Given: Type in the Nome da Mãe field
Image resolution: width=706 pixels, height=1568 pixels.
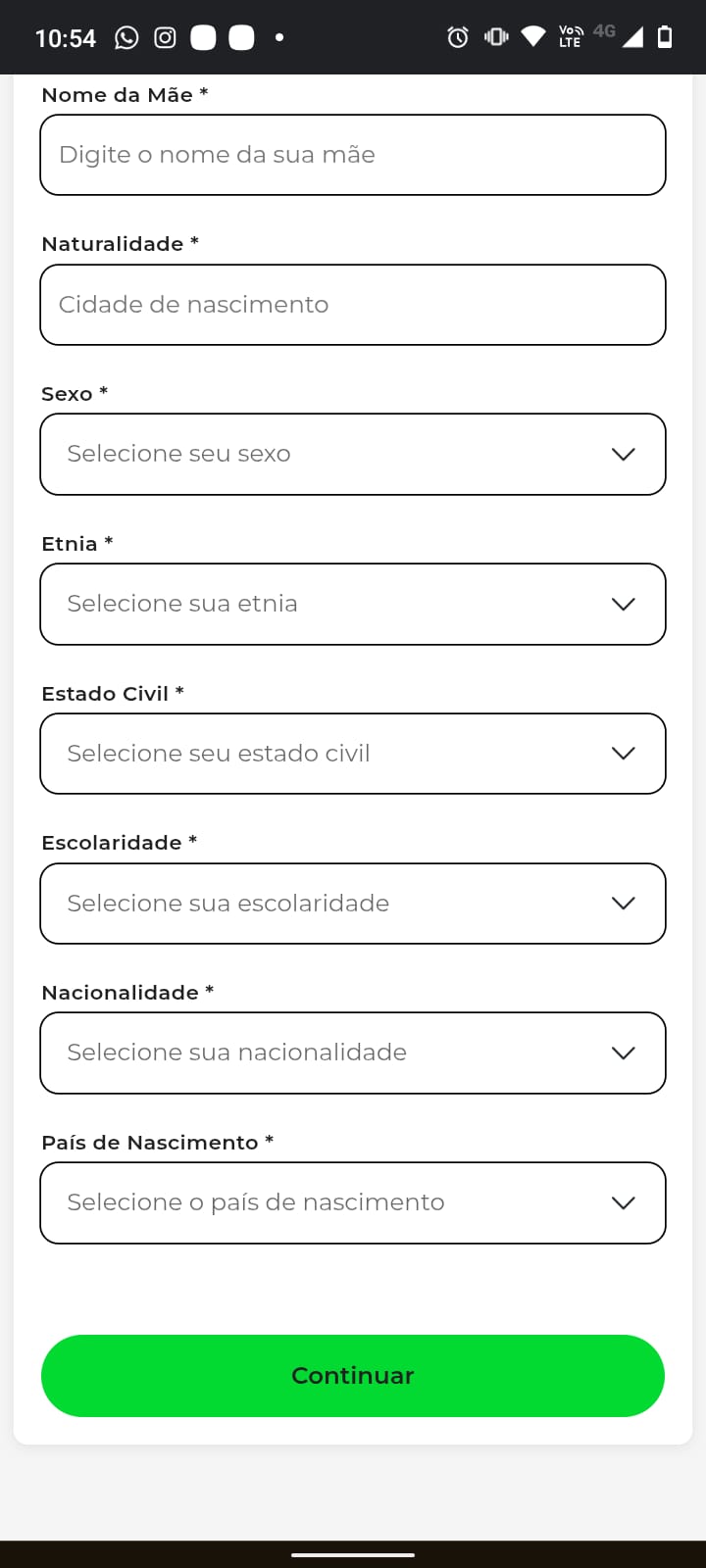Looking at the screenshot, I should (353, 155).
